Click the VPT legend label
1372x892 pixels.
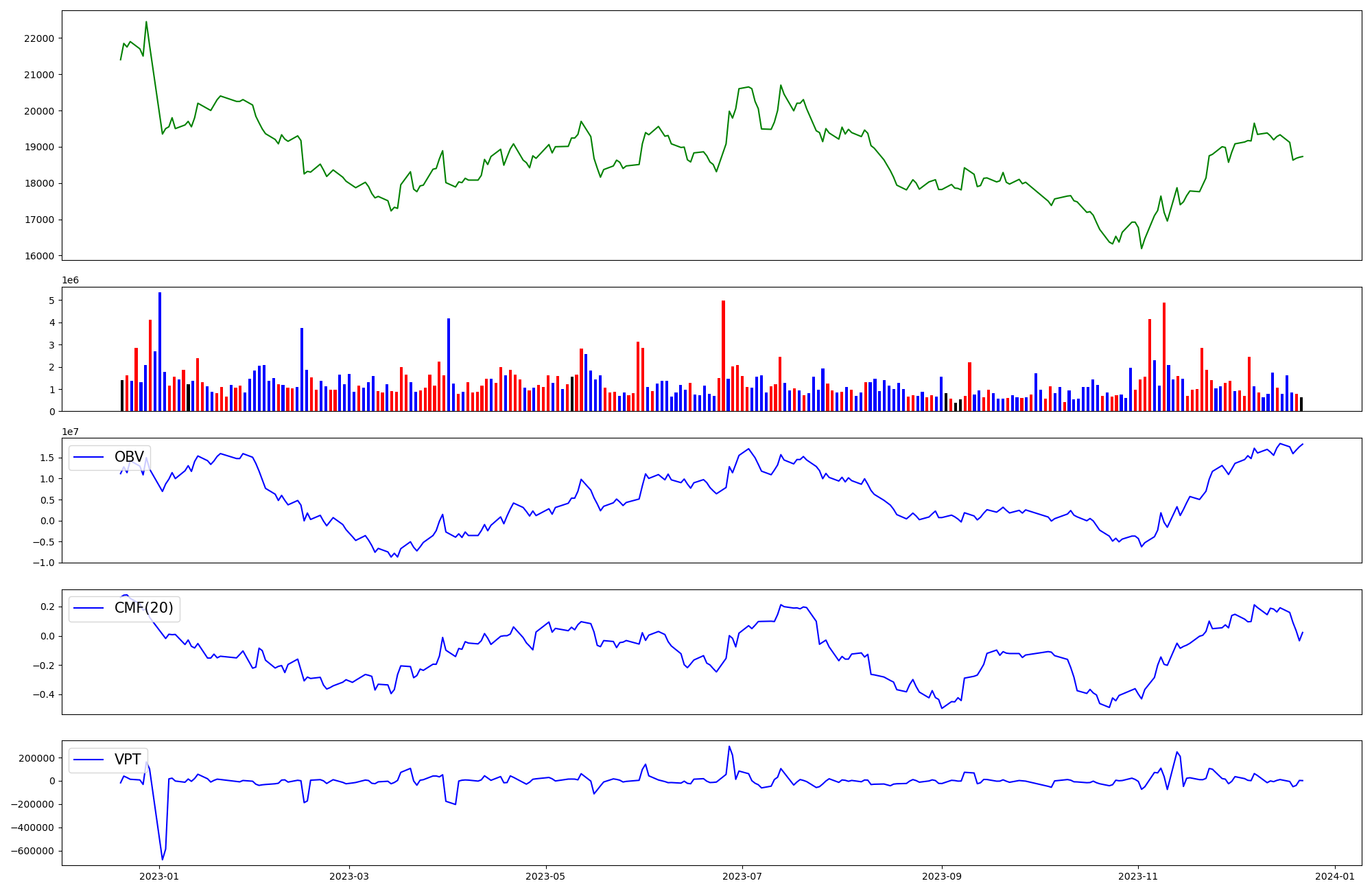(128, 760)
